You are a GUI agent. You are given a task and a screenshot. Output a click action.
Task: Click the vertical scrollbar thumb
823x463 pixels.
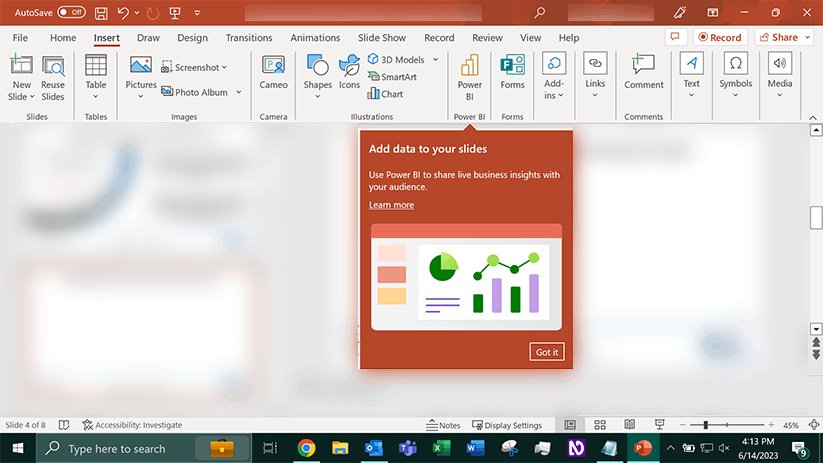tap(816, 218)
